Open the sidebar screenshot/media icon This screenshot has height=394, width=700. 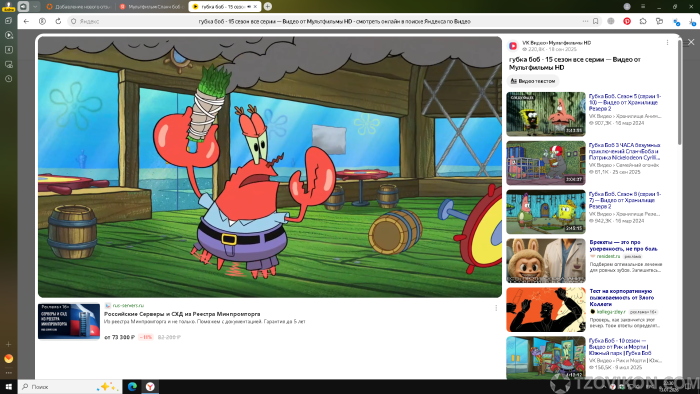coord(8,64)
